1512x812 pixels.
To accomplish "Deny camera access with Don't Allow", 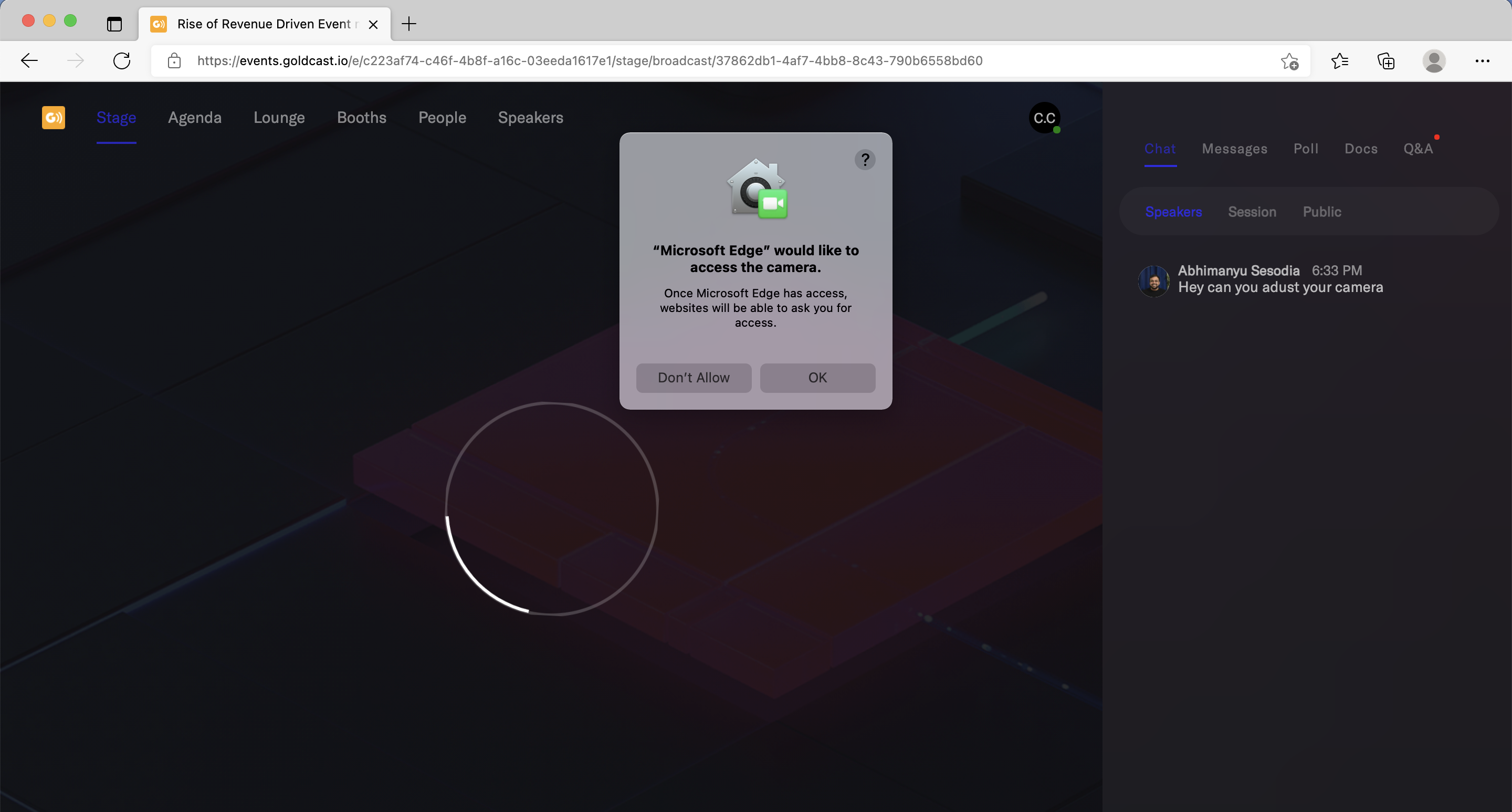I will pos(694,378).
